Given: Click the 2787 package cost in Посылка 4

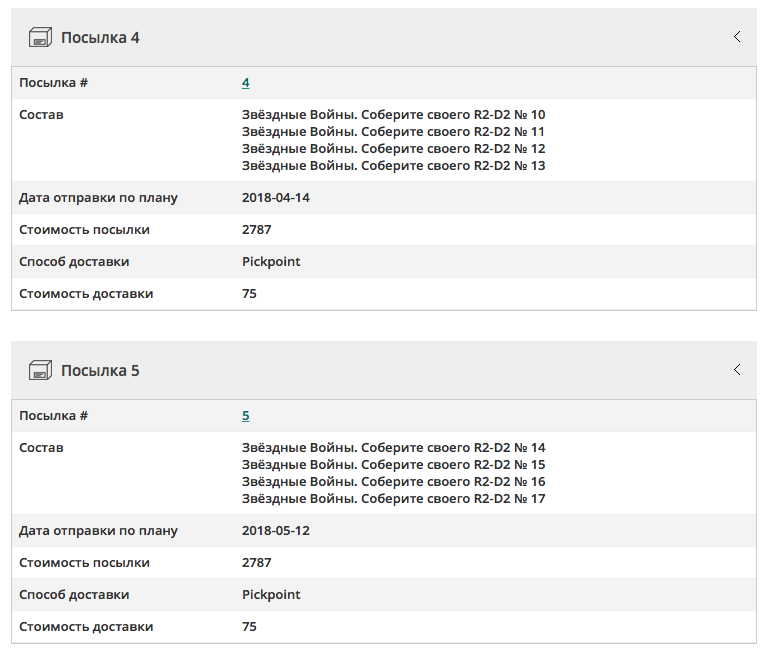Looking at the screenshot, I should pyautogui.click(x=257, y=230).
